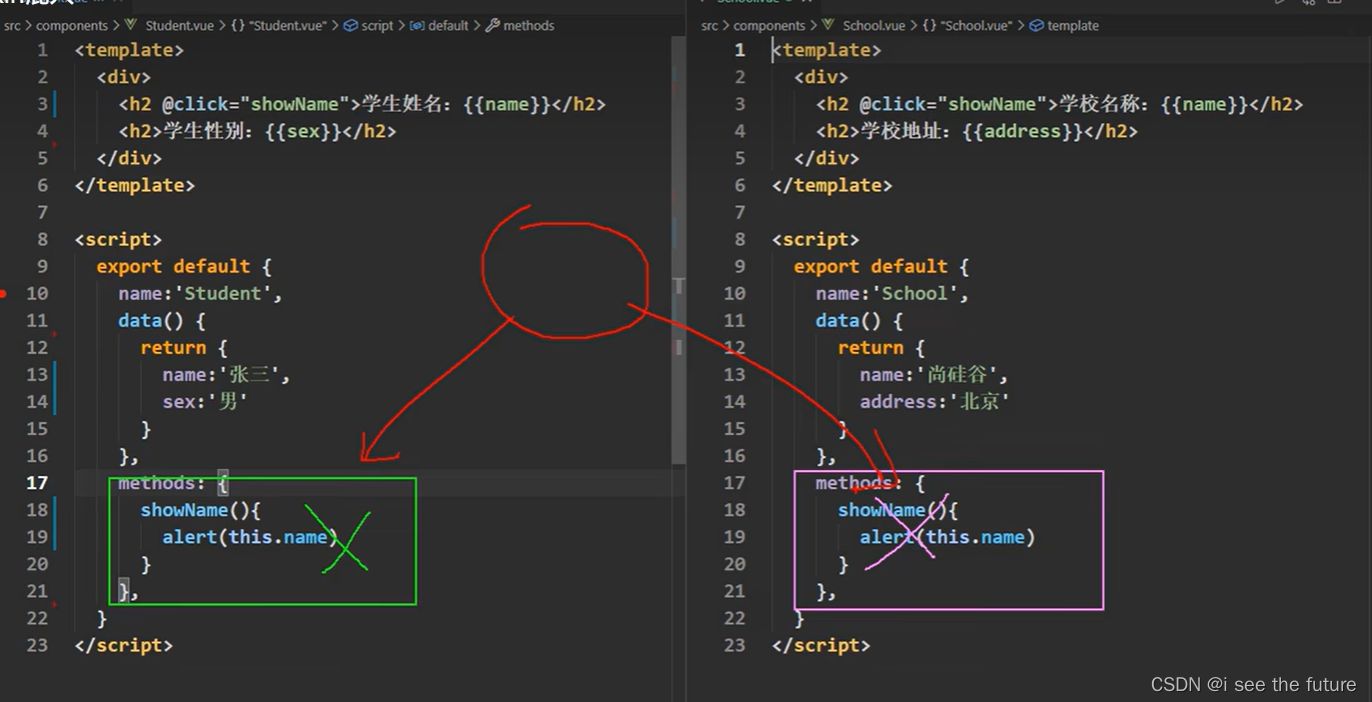
Task: Open the 'src' breadcrumb in School.vue editor
Action: coord(710,26)
